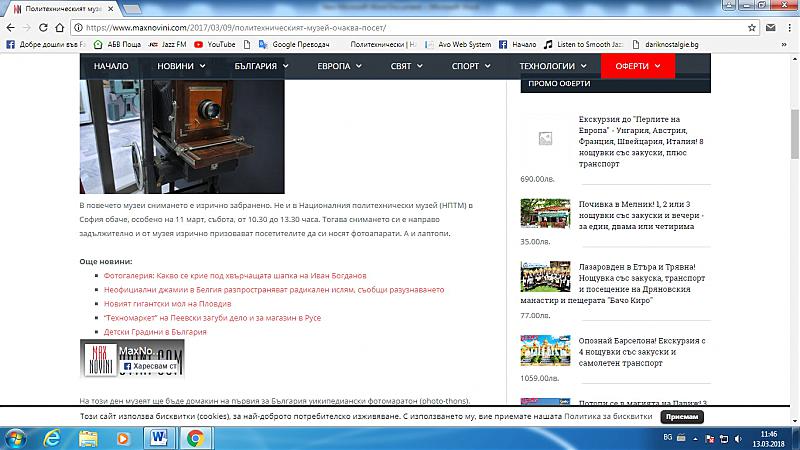The image size is (800, 450).
Task: Click the Chrome icon in taskbar
Action: coord(195,437)
